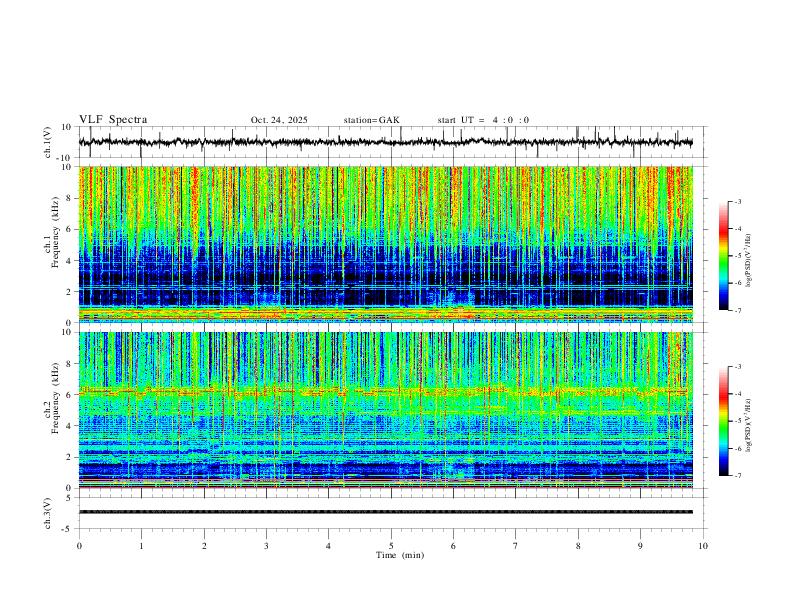Click the ch.1 colorbar "log(PSD)(V²/Hz)" label
The image size is (792, 612).
(x=749, y=261)
